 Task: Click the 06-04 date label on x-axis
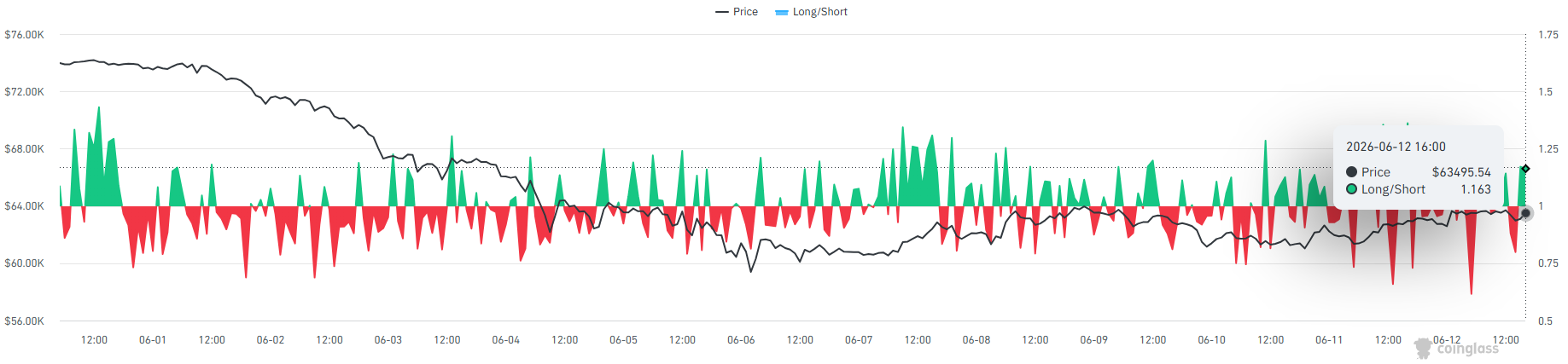coord(506,340)
